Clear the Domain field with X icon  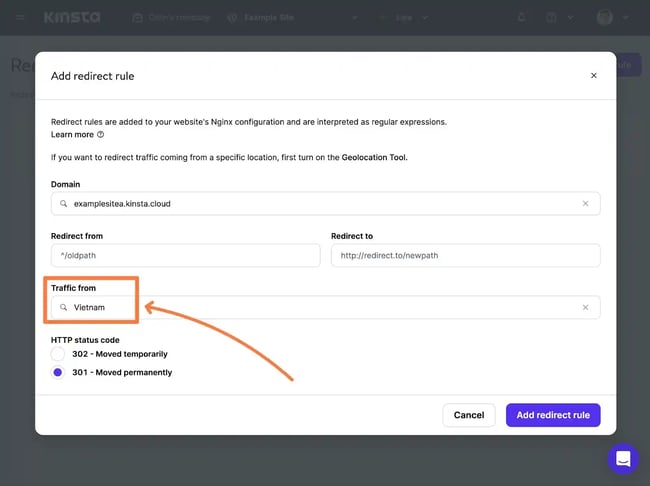tap(586, 203)
